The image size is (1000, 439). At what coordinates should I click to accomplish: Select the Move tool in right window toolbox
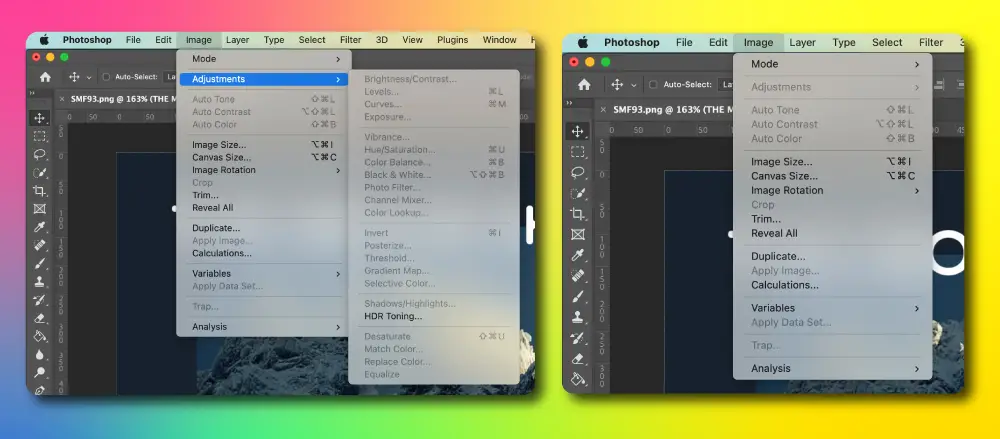578,131
